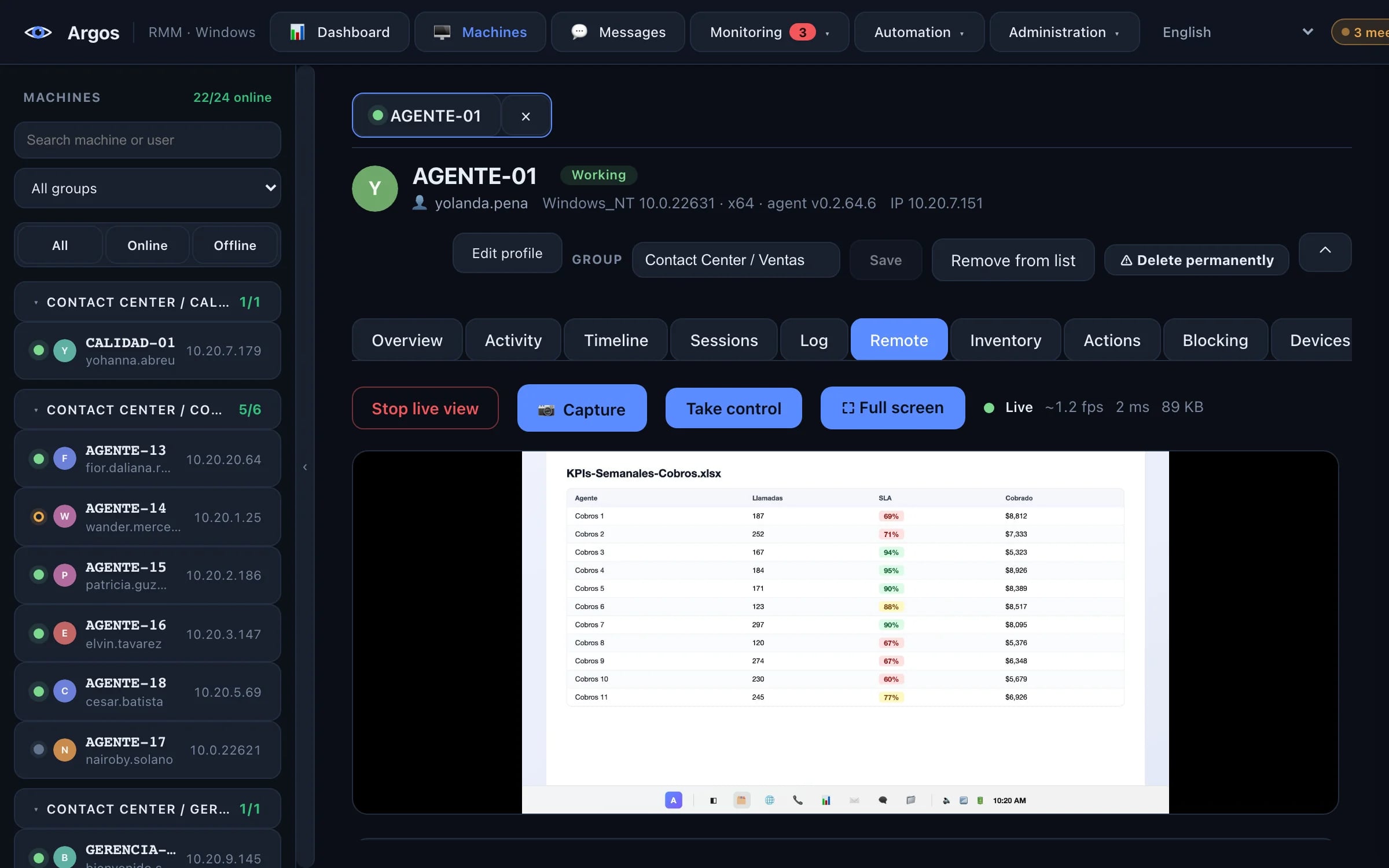Viewport: 1389px width, 868px height.
Task: Collapse the CONTACT CENTER / CO… group
Action: click(148, 409)
